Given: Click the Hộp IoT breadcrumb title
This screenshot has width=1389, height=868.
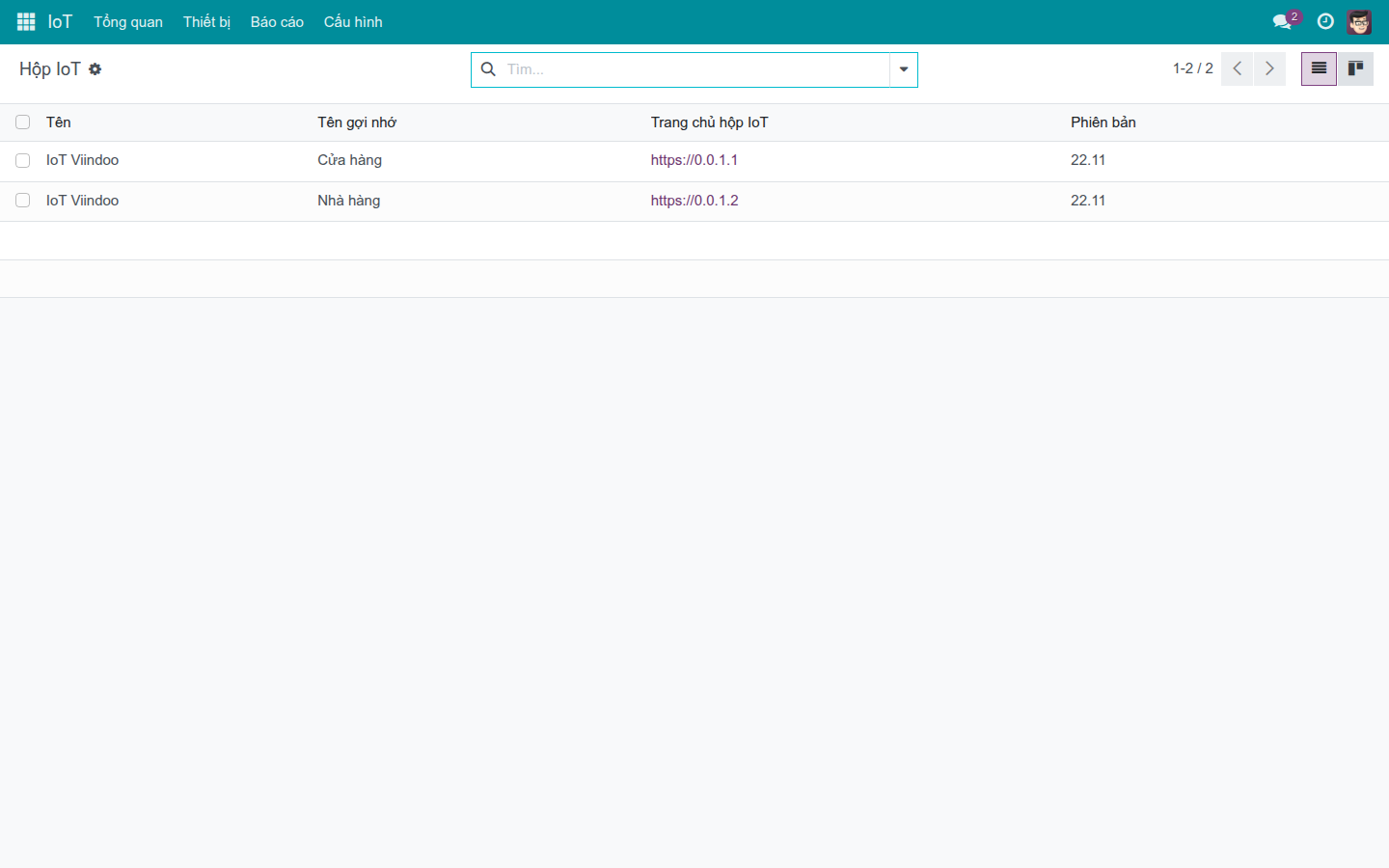Looking at the screenshot, I should point(50,69).
